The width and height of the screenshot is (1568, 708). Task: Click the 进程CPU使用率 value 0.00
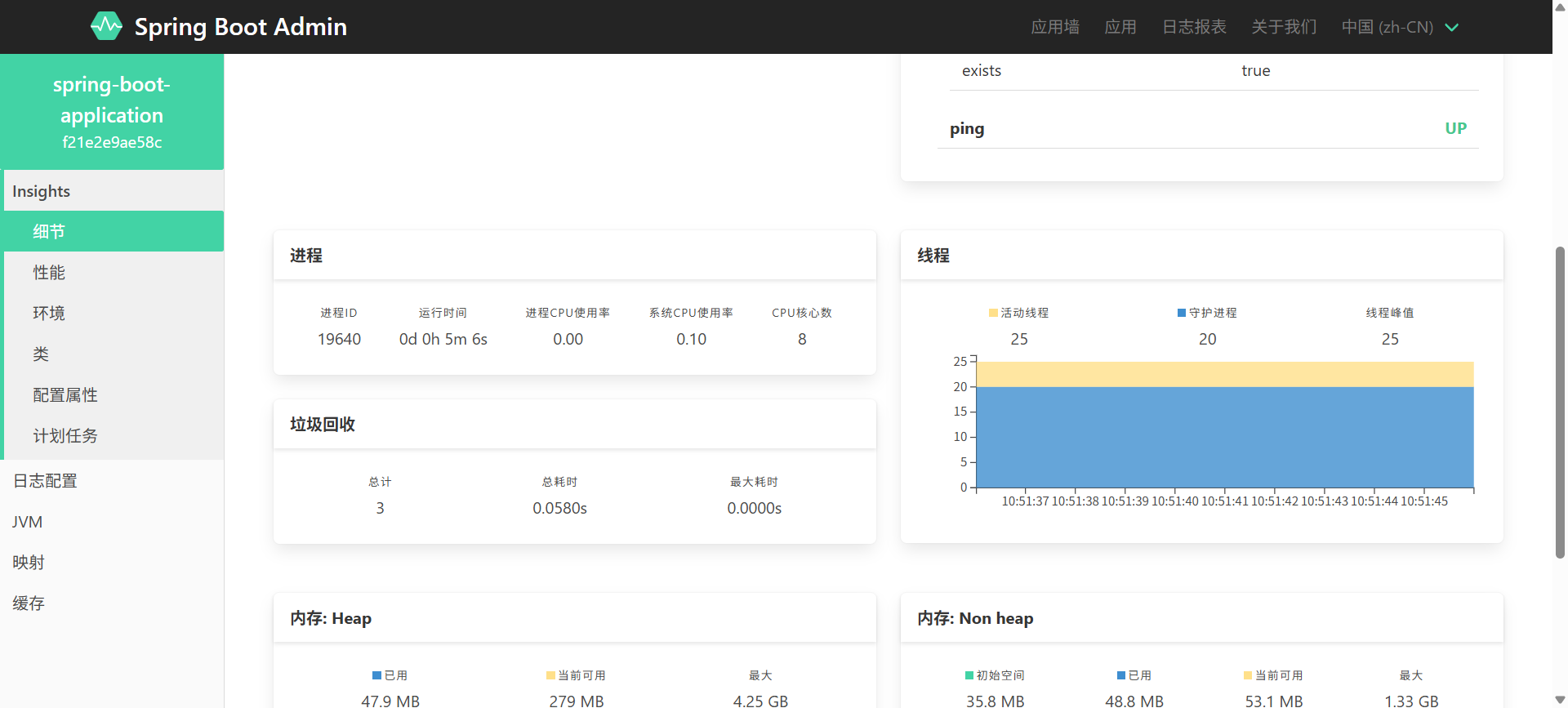(568, 339)
